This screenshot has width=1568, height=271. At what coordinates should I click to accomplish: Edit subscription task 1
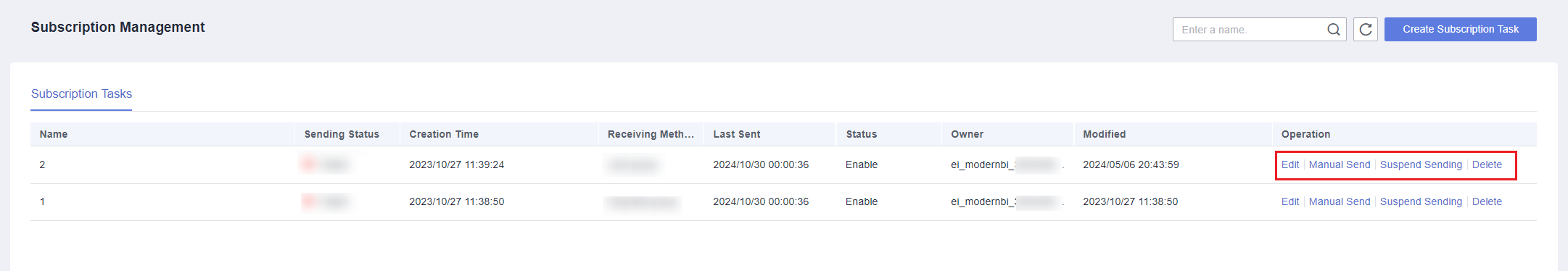[x=1290, y=201]
